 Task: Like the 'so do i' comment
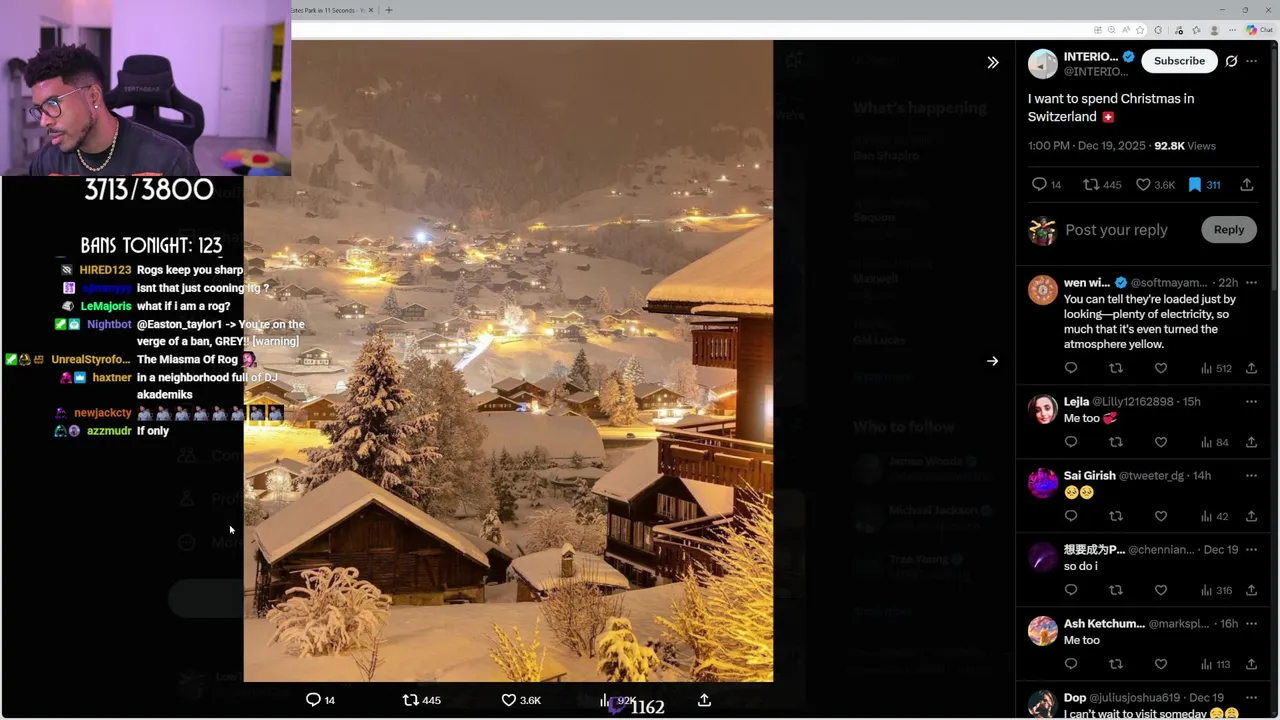(1161, 590)
